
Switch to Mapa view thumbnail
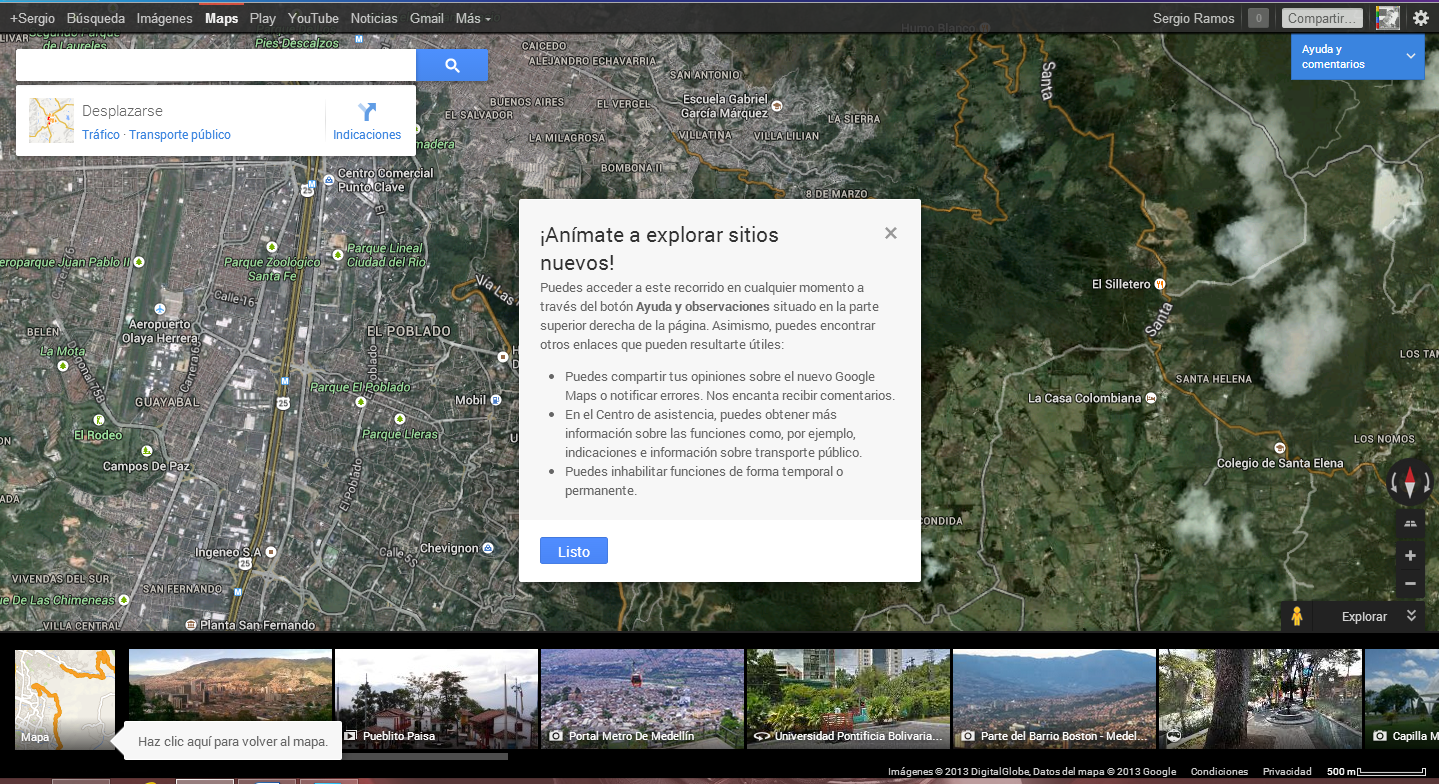65,698
